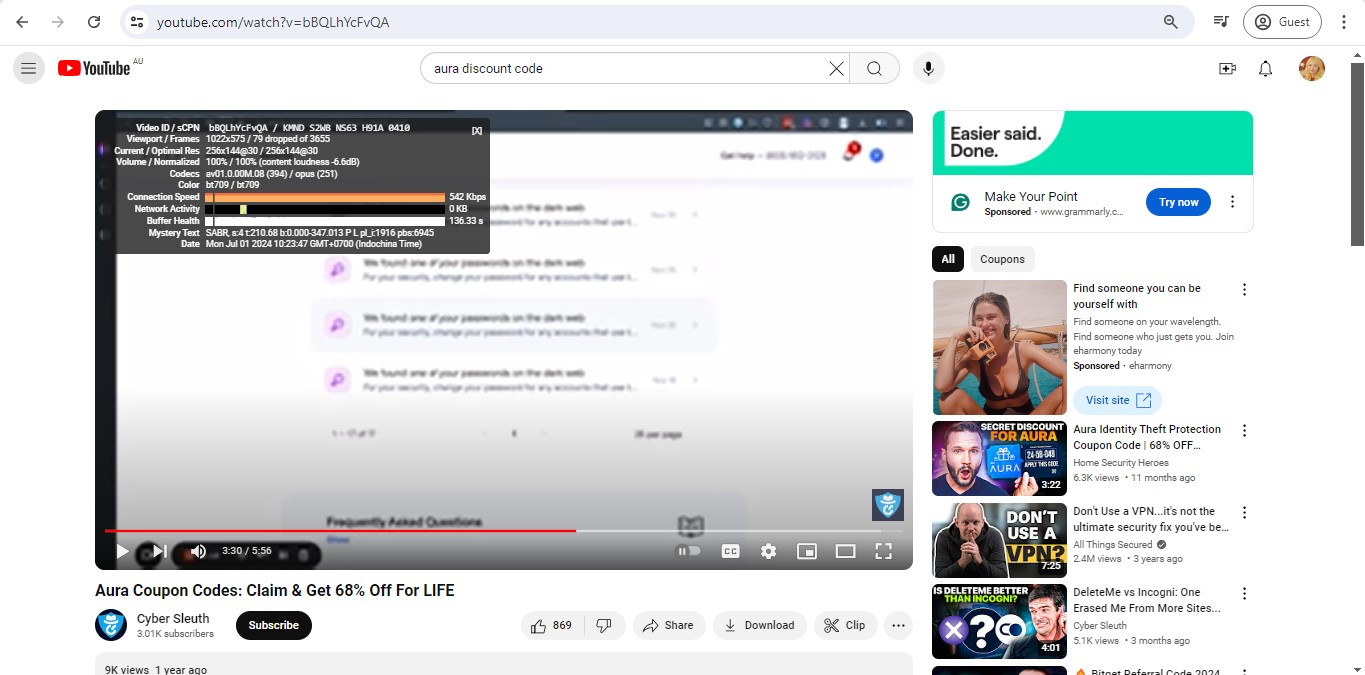Open more actions menu below video

[898, 626]
